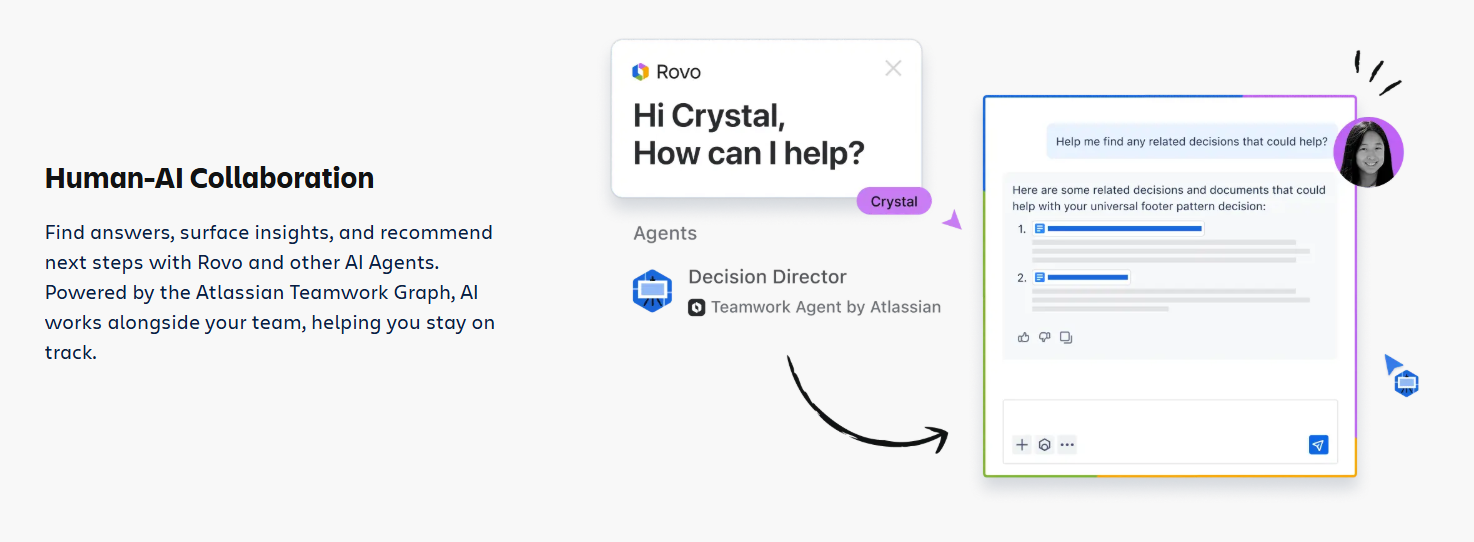Click the purple Crystal name tag
This screenshot has width=1474, height=542.
[894, 201]
